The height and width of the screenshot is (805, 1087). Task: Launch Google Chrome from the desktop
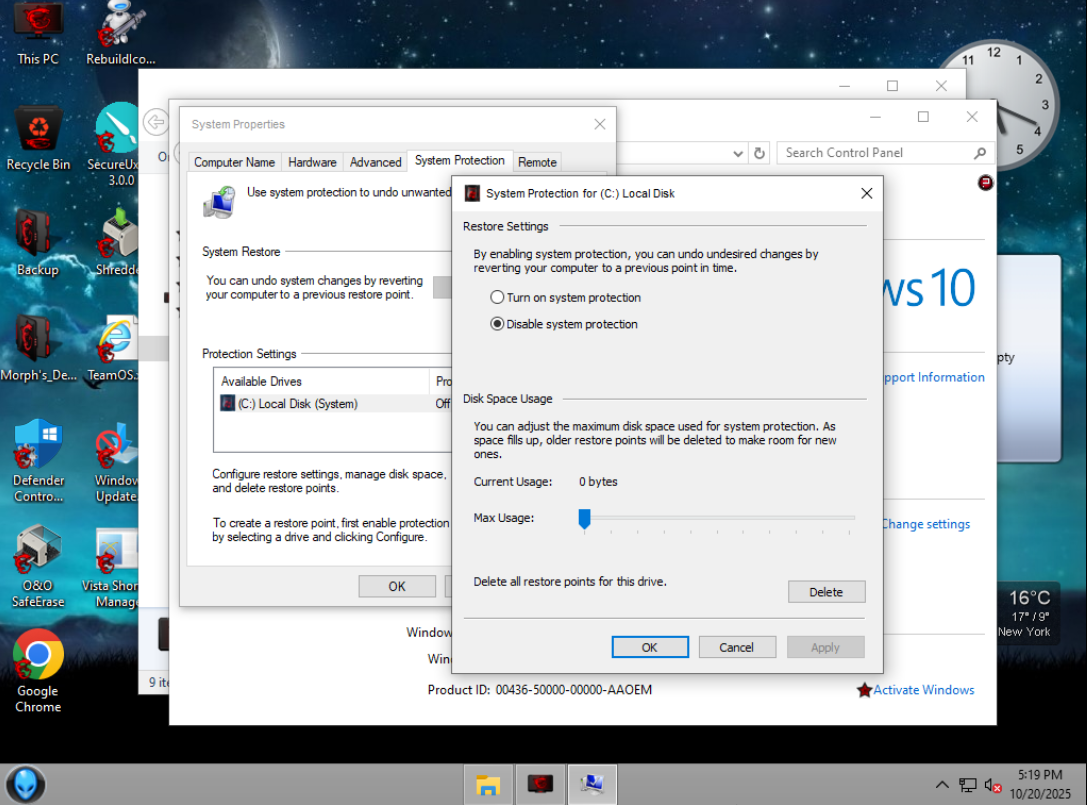(38, 671)
